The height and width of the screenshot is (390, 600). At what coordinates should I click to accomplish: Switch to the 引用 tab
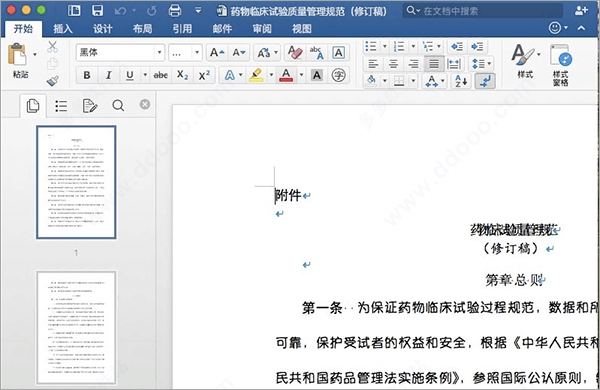click(x=182, y=28)
